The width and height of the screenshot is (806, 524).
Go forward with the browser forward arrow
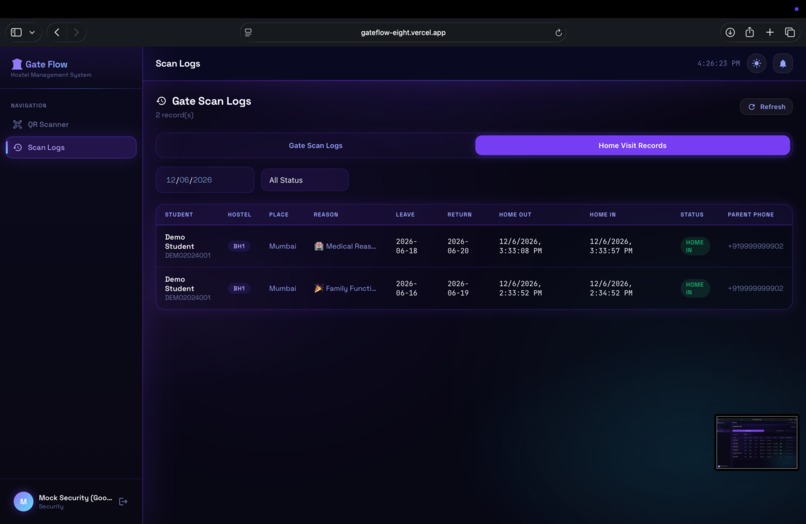[x=76, y=32]
